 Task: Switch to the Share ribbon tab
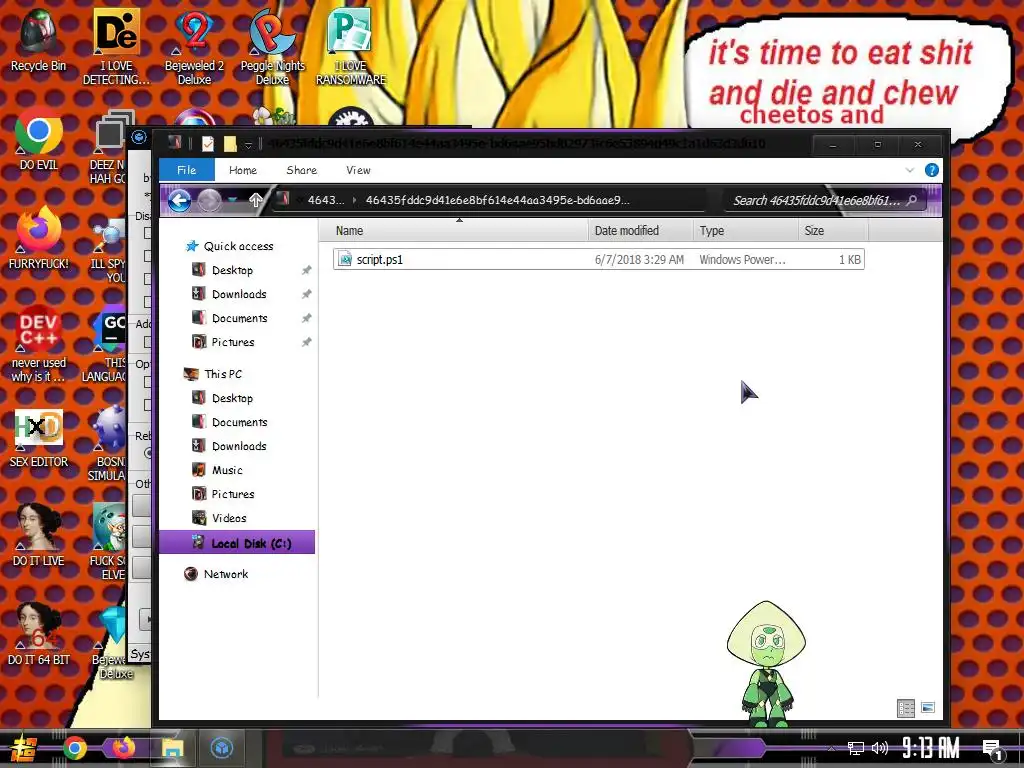click(302, 170)
